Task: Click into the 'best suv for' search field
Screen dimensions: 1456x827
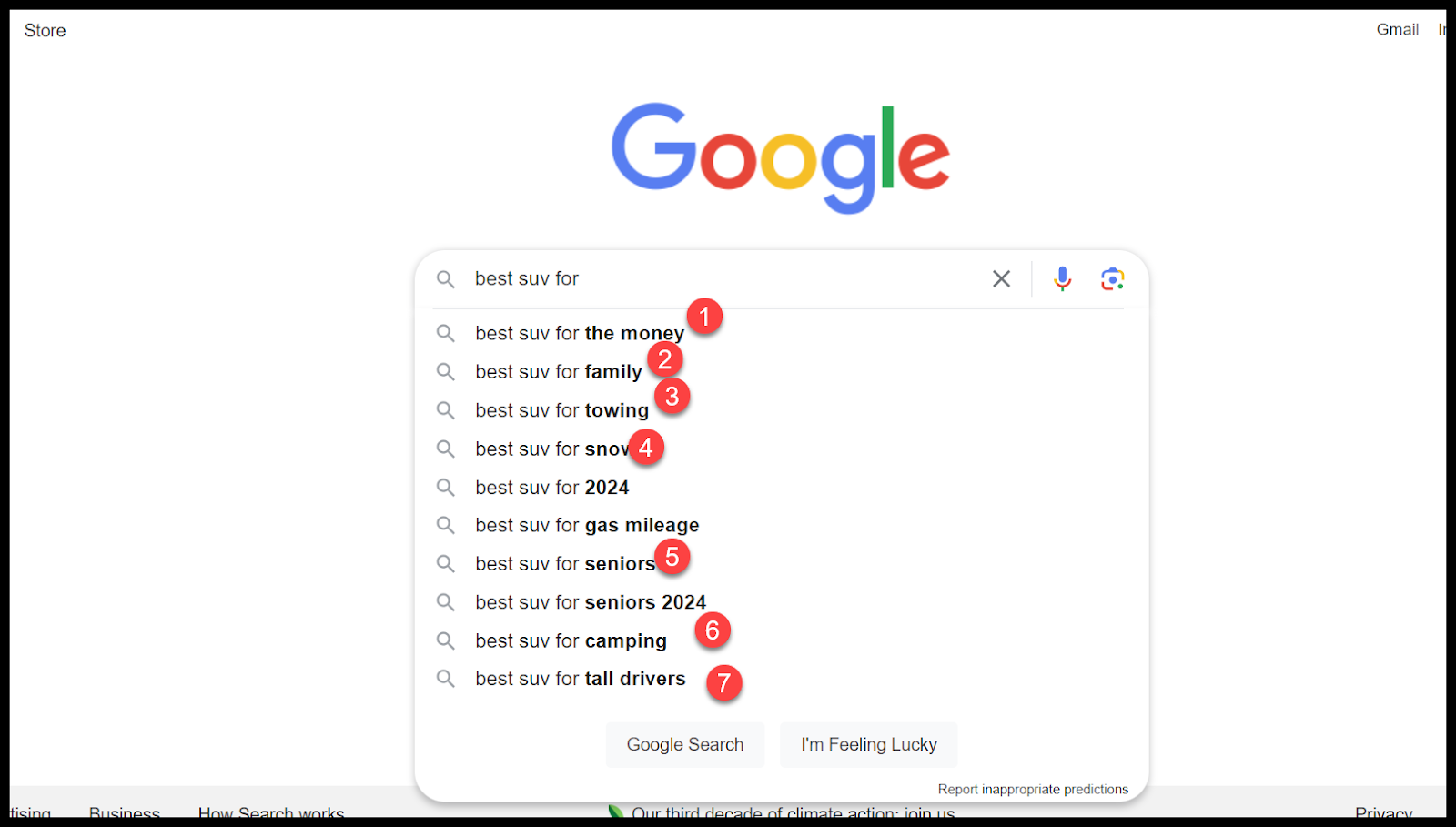Action: click(728, 279)
